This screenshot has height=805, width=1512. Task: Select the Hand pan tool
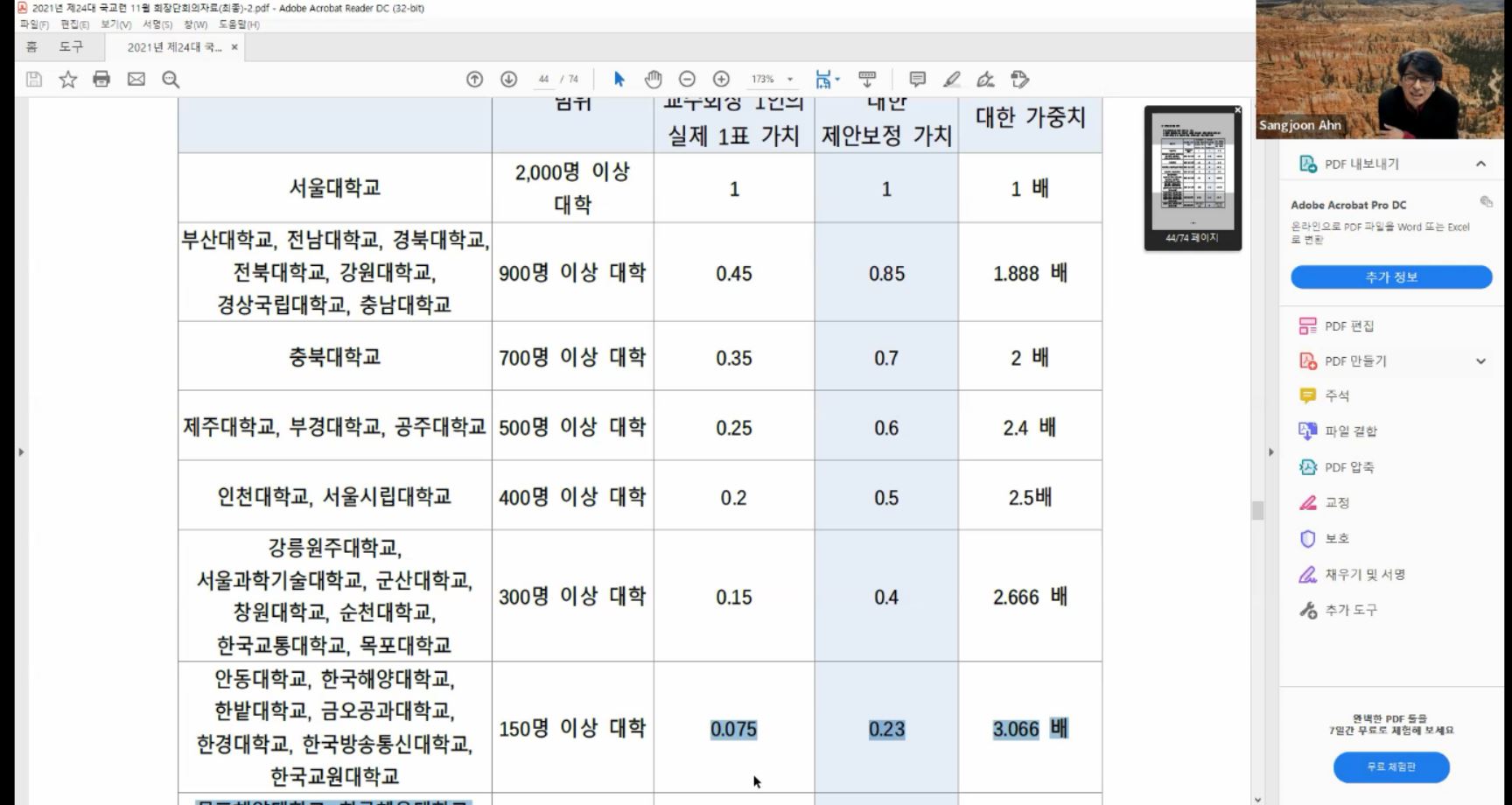point(653,80)
